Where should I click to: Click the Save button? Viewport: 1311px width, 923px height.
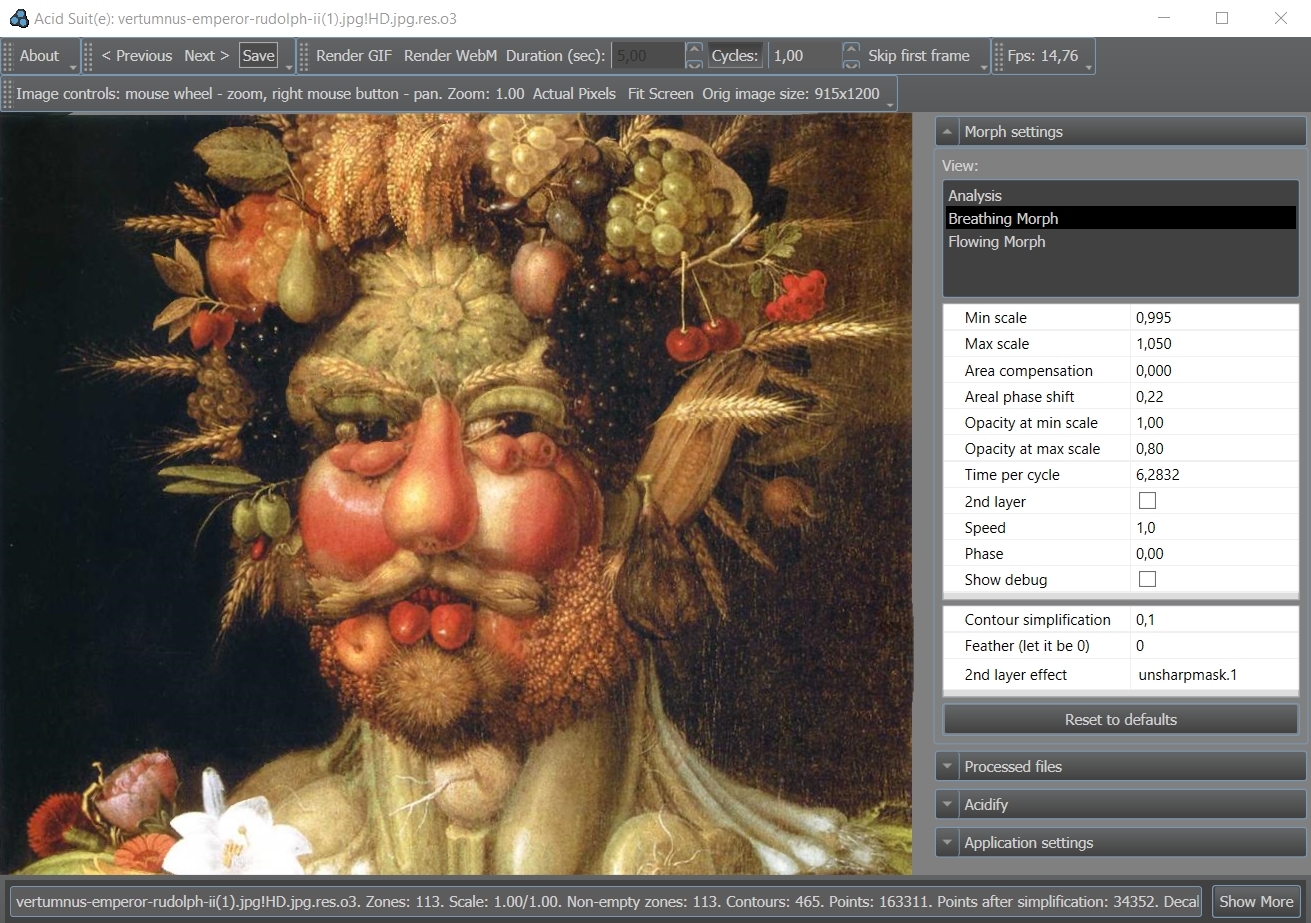(258, 56)
